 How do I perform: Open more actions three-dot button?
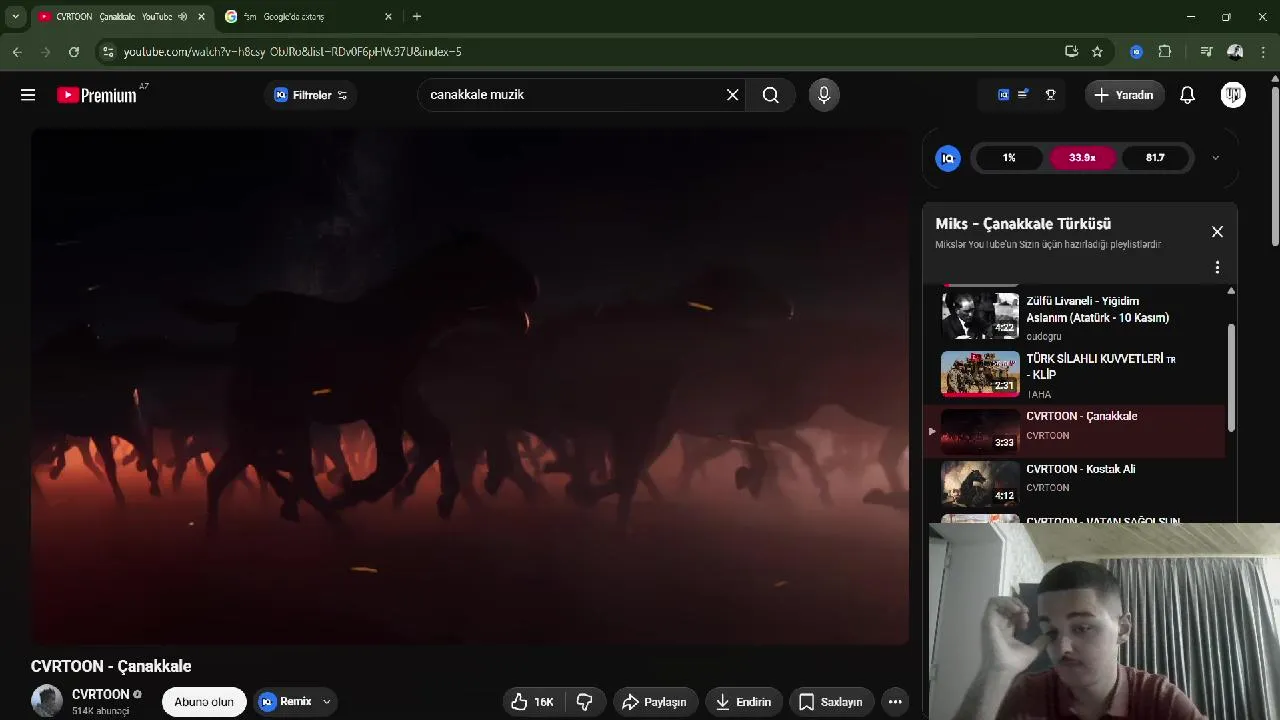(895, 702)
